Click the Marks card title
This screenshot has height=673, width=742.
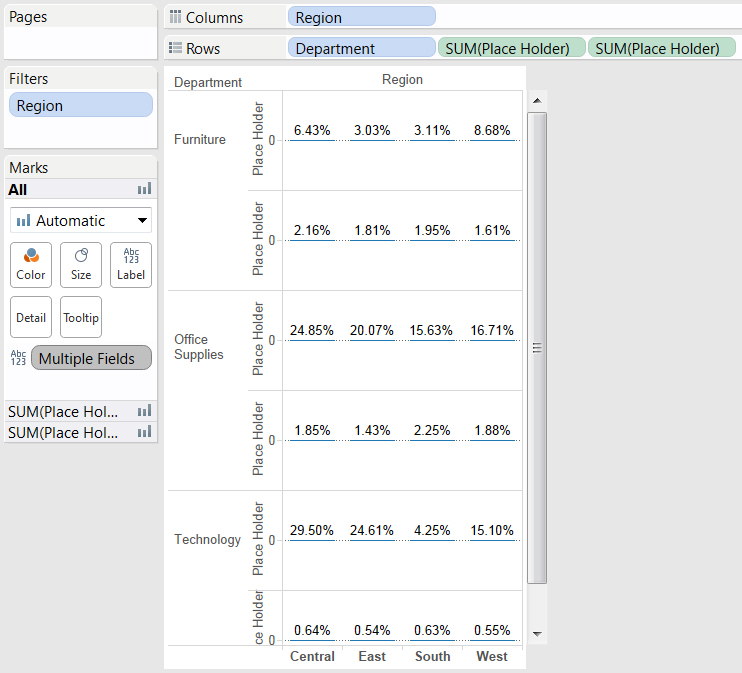point(28,168)
